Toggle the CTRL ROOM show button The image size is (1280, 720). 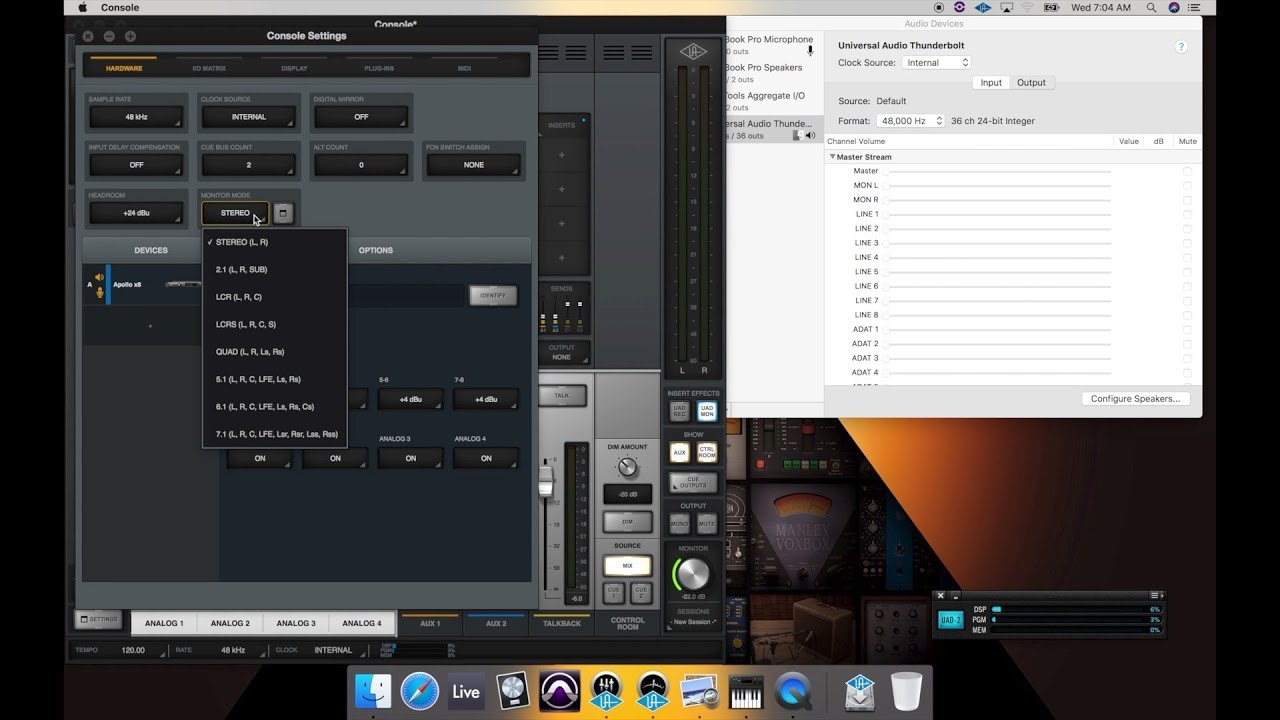pyautogui.click(x=707, y=452)
